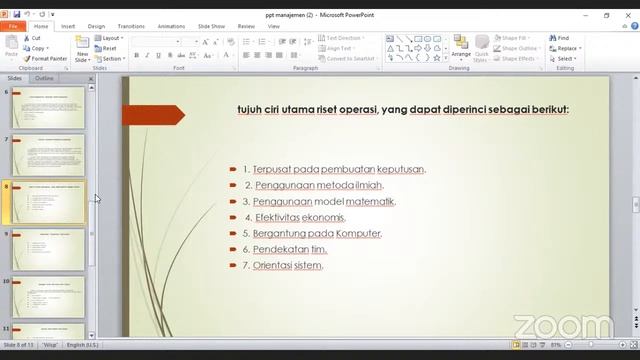
Task: Select the Text Box shape icon
Action: pos(390,39)
